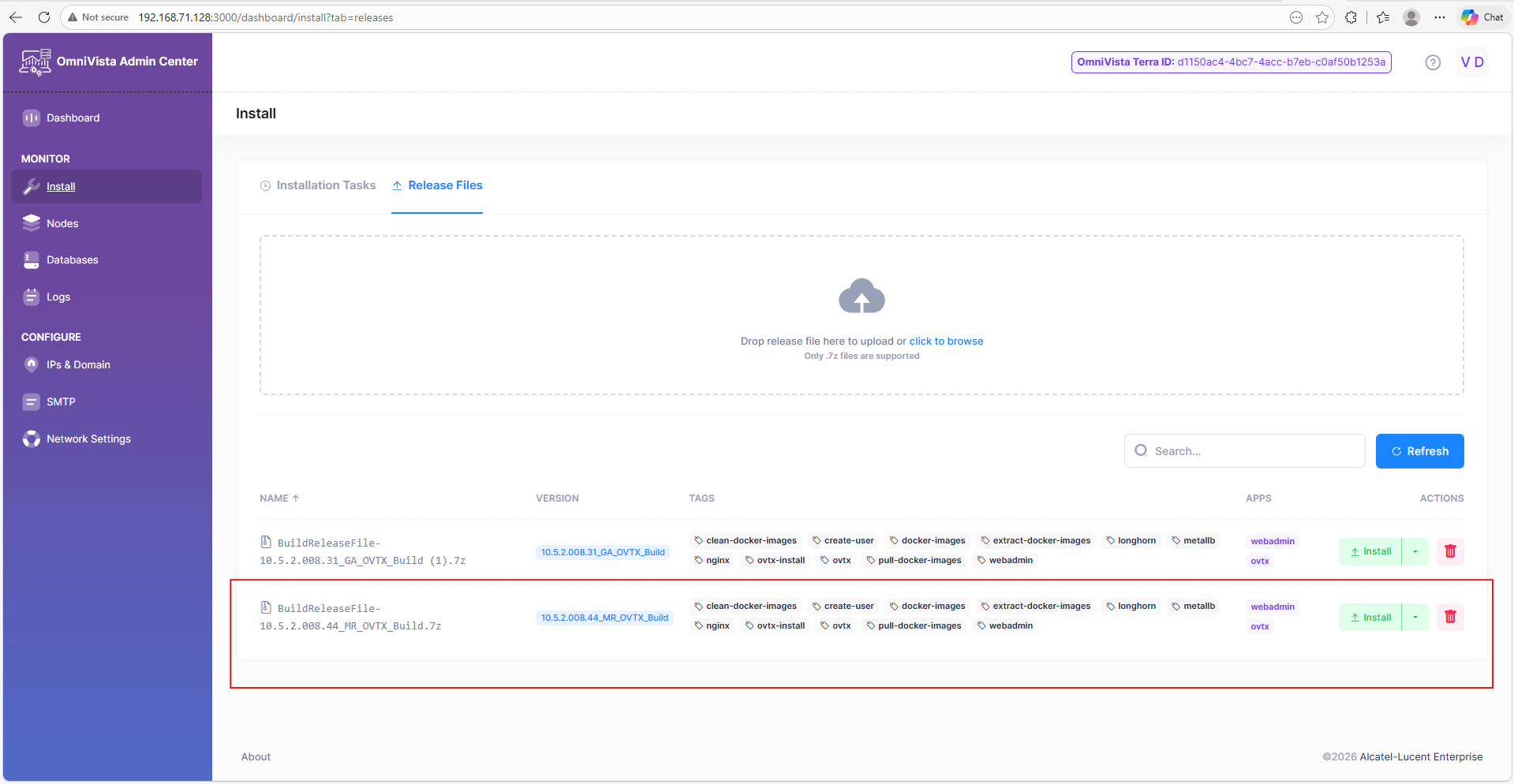Open Copilot Chat in the browser
1514x784 pixels.
(1482, 17)
